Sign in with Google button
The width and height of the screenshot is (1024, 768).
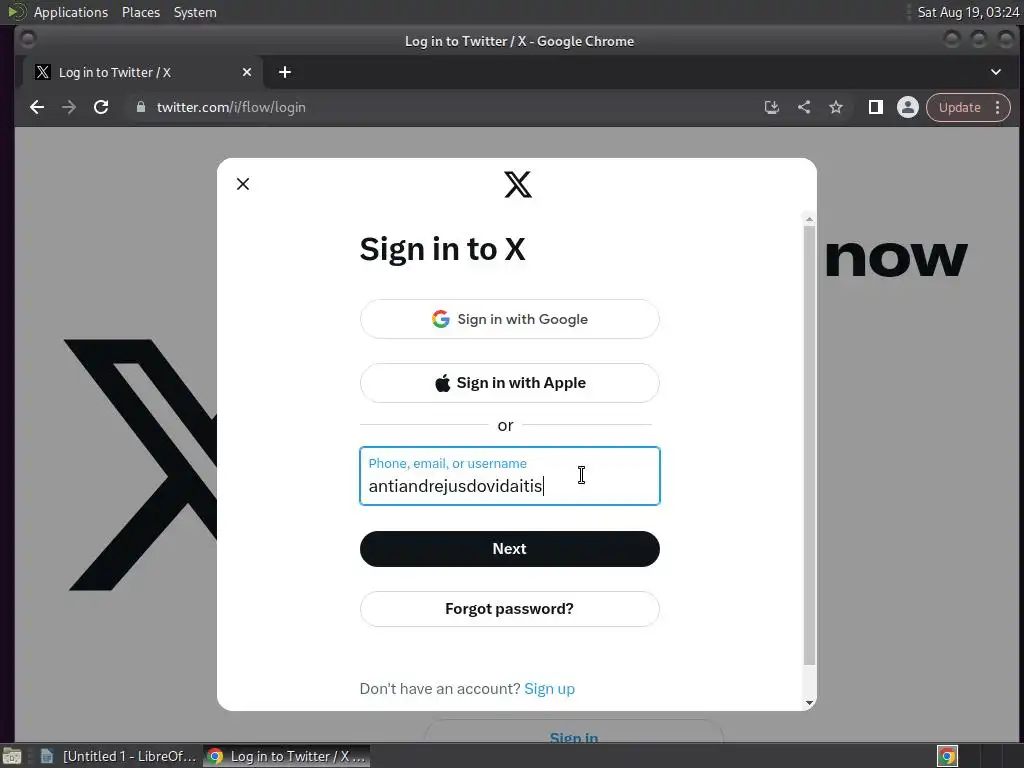point(509,319)
